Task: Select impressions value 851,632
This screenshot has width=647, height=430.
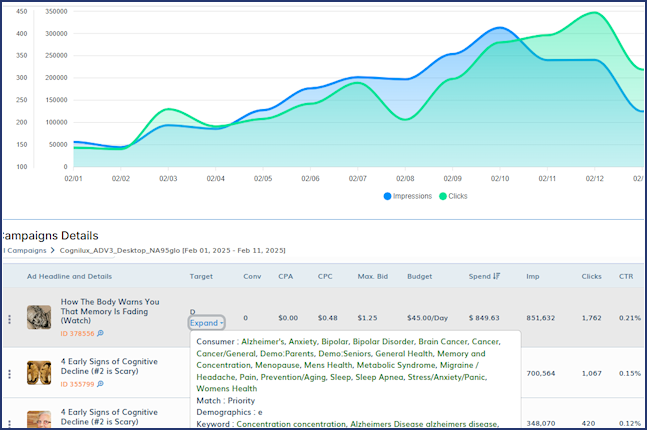Action: (541, 318)
